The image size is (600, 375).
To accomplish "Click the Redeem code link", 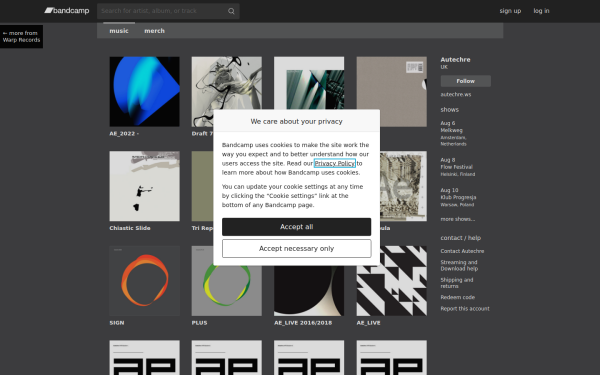I will pos(458,297).
